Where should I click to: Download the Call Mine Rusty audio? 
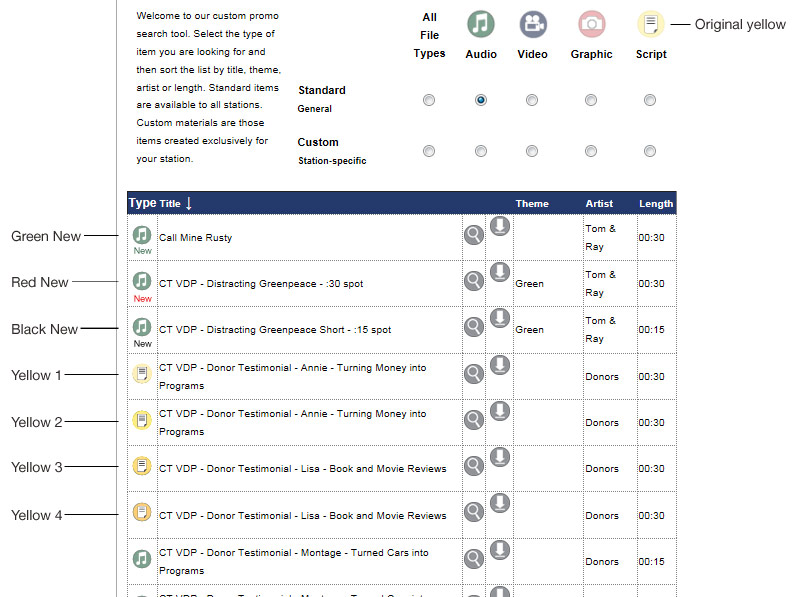pyautogui.click(x=500, y=226)
